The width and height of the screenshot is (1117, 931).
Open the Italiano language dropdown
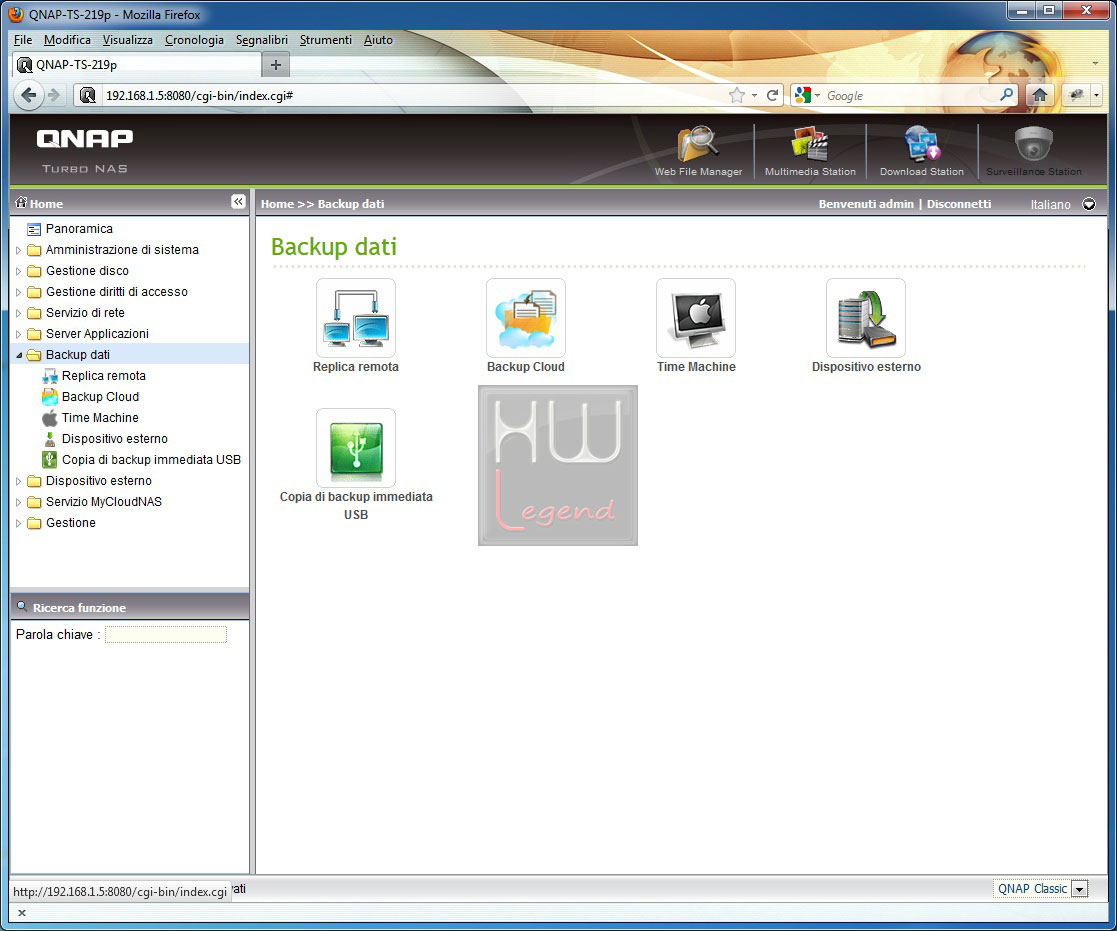[1089, 204]
